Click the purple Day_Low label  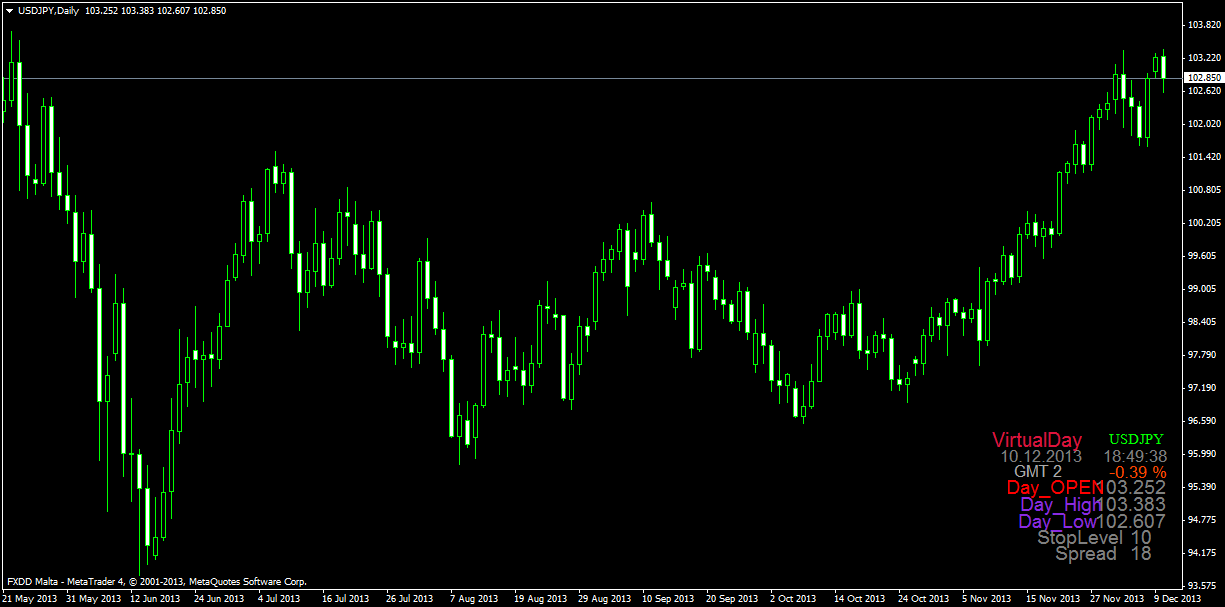(1058, 521)
